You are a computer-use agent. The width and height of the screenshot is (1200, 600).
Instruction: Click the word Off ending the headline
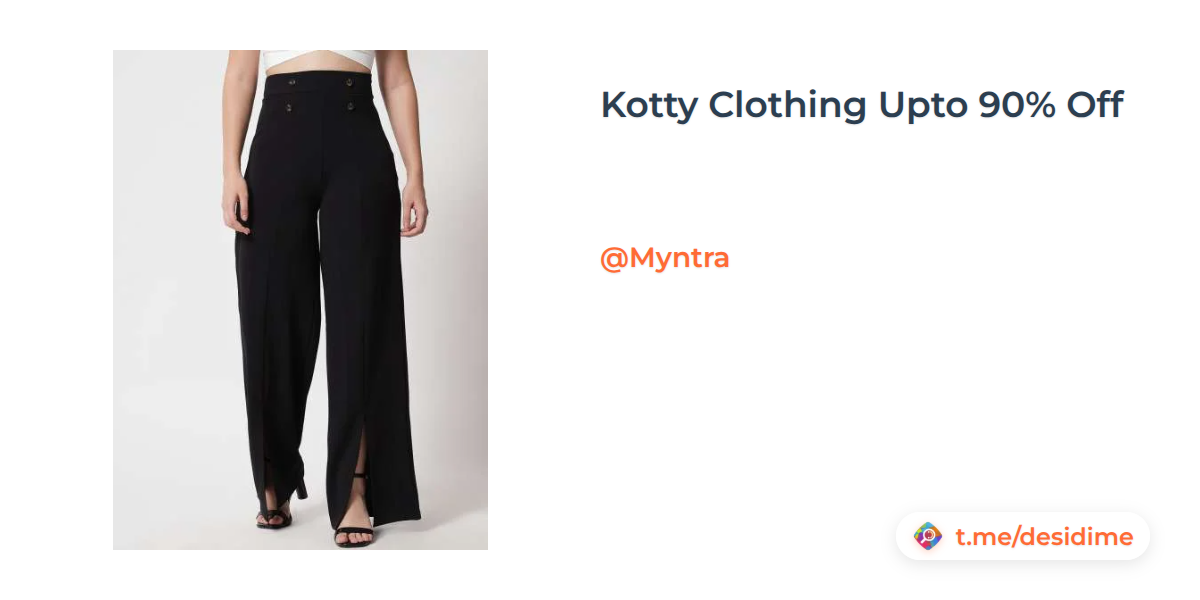pos(1094,104)
